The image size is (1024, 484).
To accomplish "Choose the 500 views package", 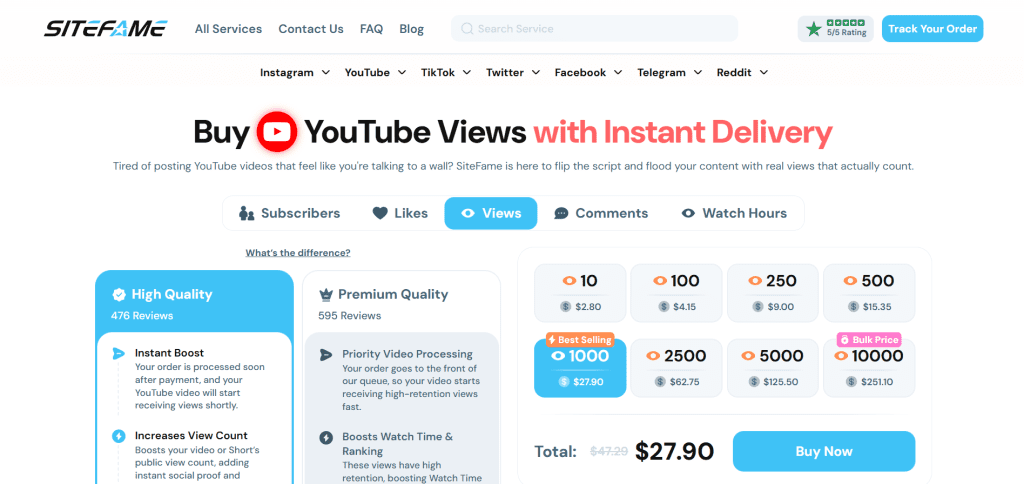I will coord(869,293).
